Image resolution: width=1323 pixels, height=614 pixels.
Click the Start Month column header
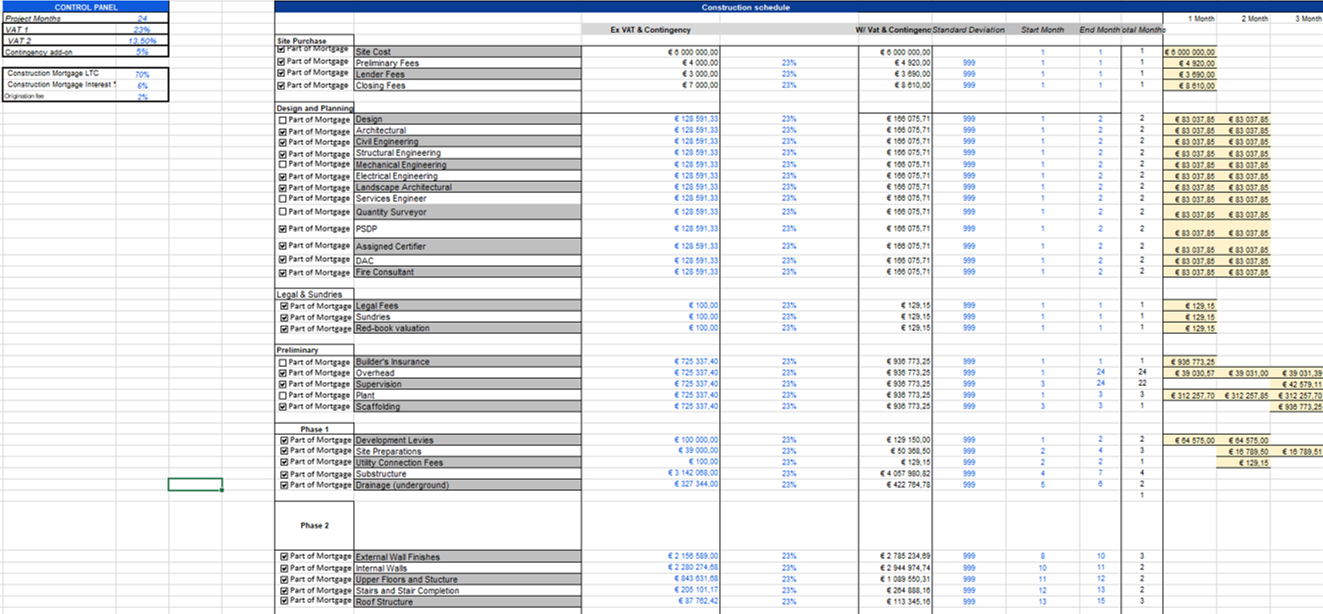(1042, 30)
